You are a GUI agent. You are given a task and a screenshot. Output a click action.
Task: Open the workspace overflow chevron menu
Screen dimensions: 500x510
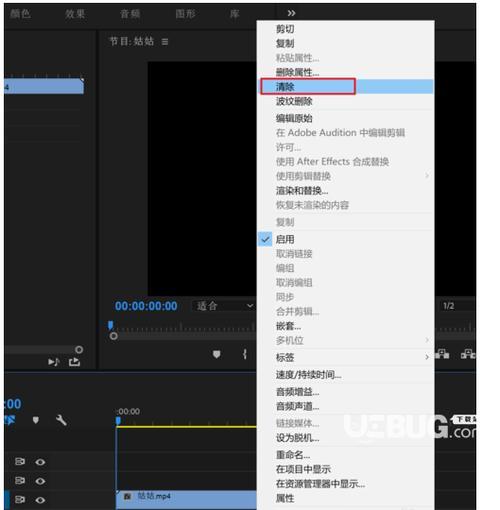click(291, 13)
